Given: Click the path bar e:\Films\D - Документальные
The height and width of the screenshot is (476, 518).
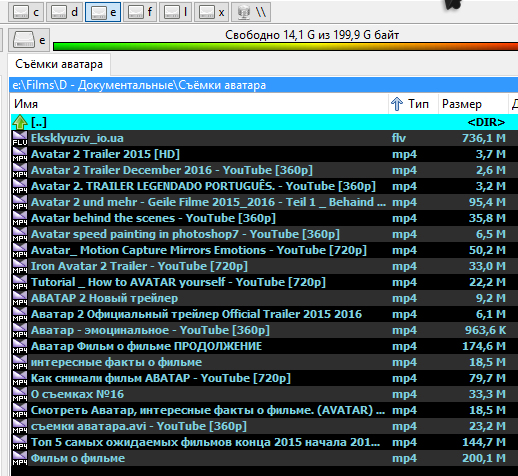Looking at the screenshot, I should (x=263, y=85).
